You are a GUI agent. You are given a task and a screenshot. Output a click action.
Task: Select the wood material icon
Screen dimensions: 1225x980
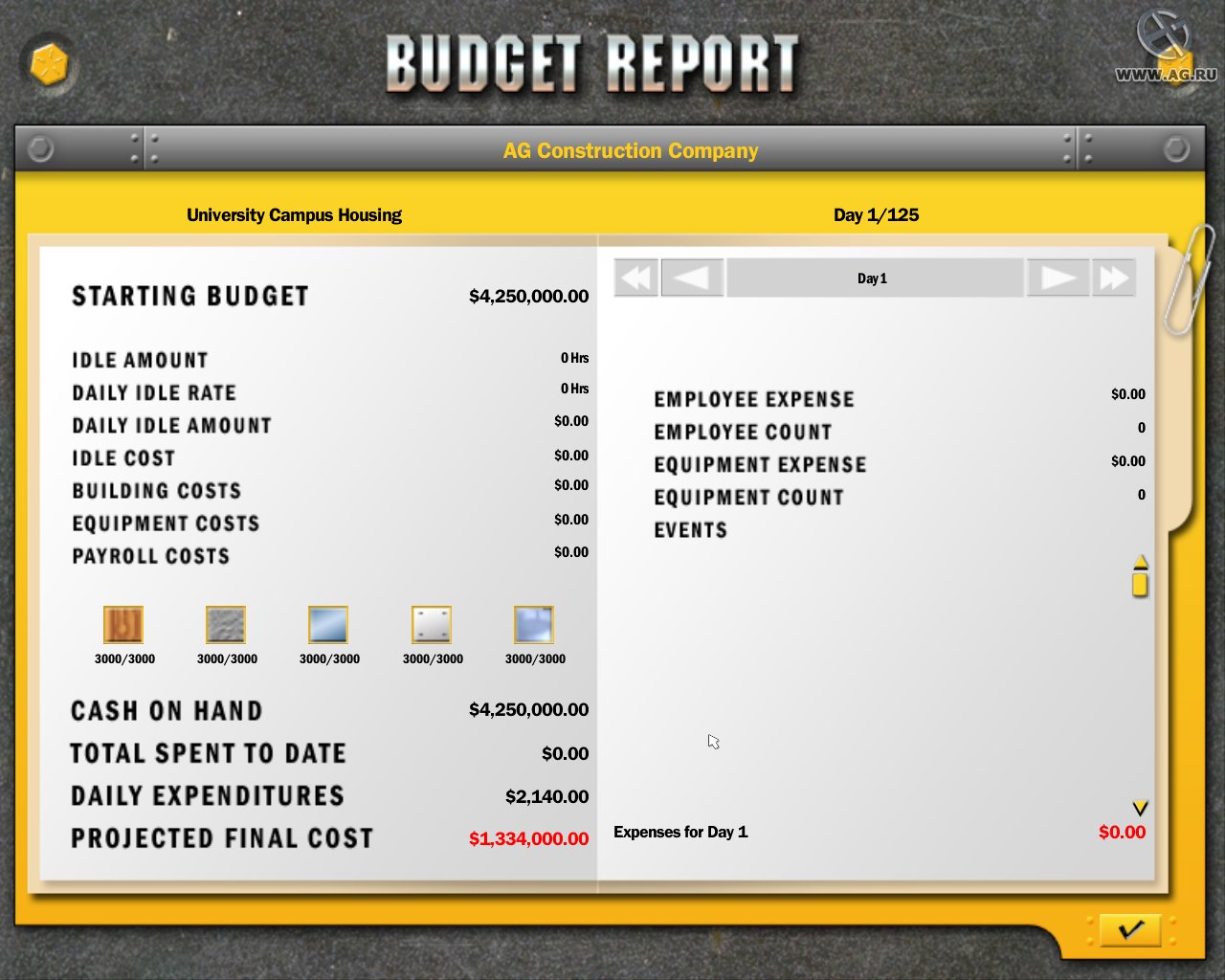[123, 625]
